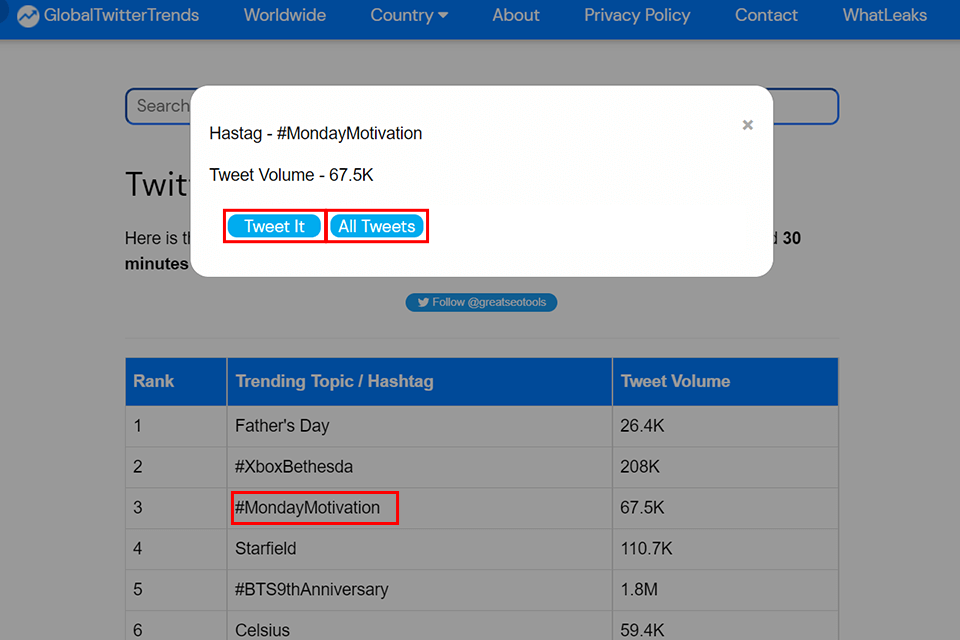This screenshot has width=960, height=640.
Task: Select the #MondayMotivation hashtag in table
Action: pyautogui.click(x=307, y=508)
